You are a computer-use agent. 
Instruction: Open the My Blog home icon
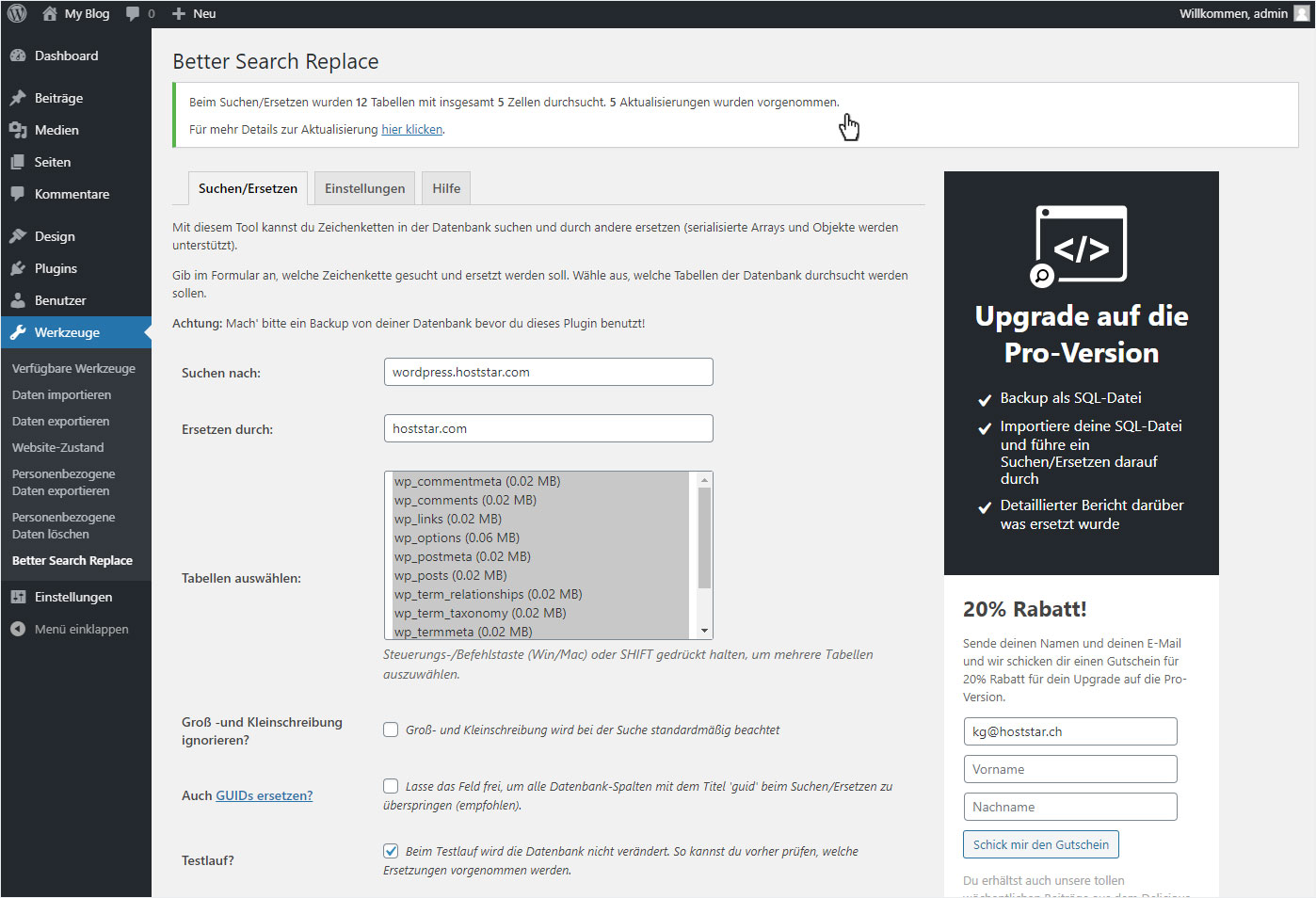pyautogui.click(x=50, y=14)
